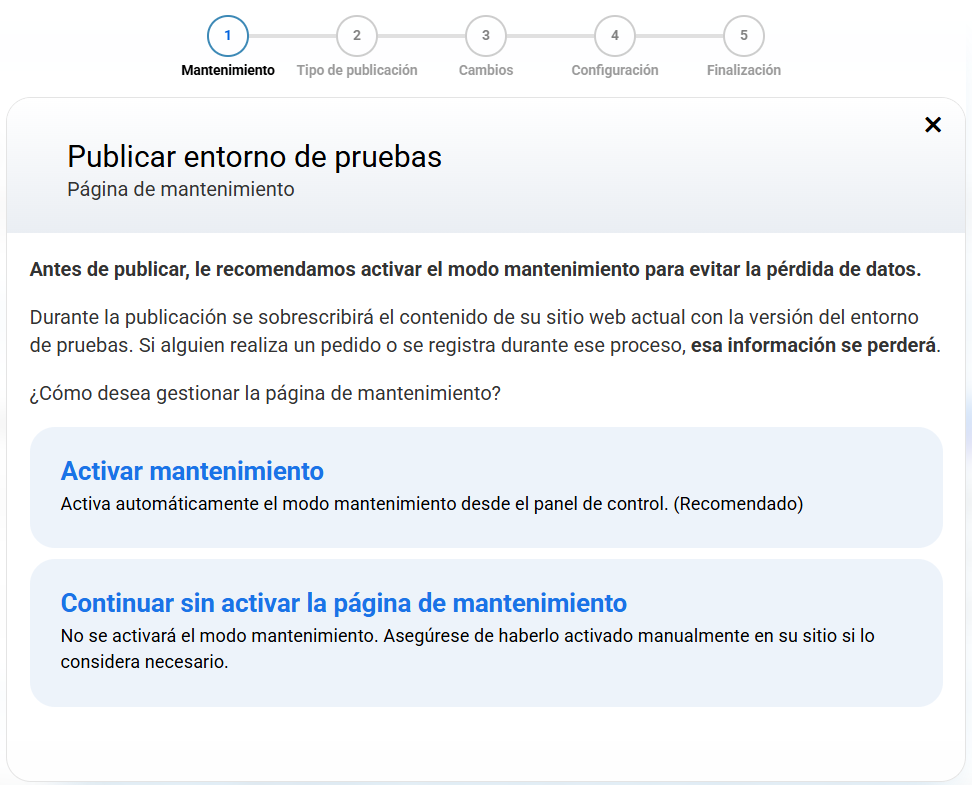
Task: Go to step 5 circle
Action: pyautogui.click(x=743, y=35)
